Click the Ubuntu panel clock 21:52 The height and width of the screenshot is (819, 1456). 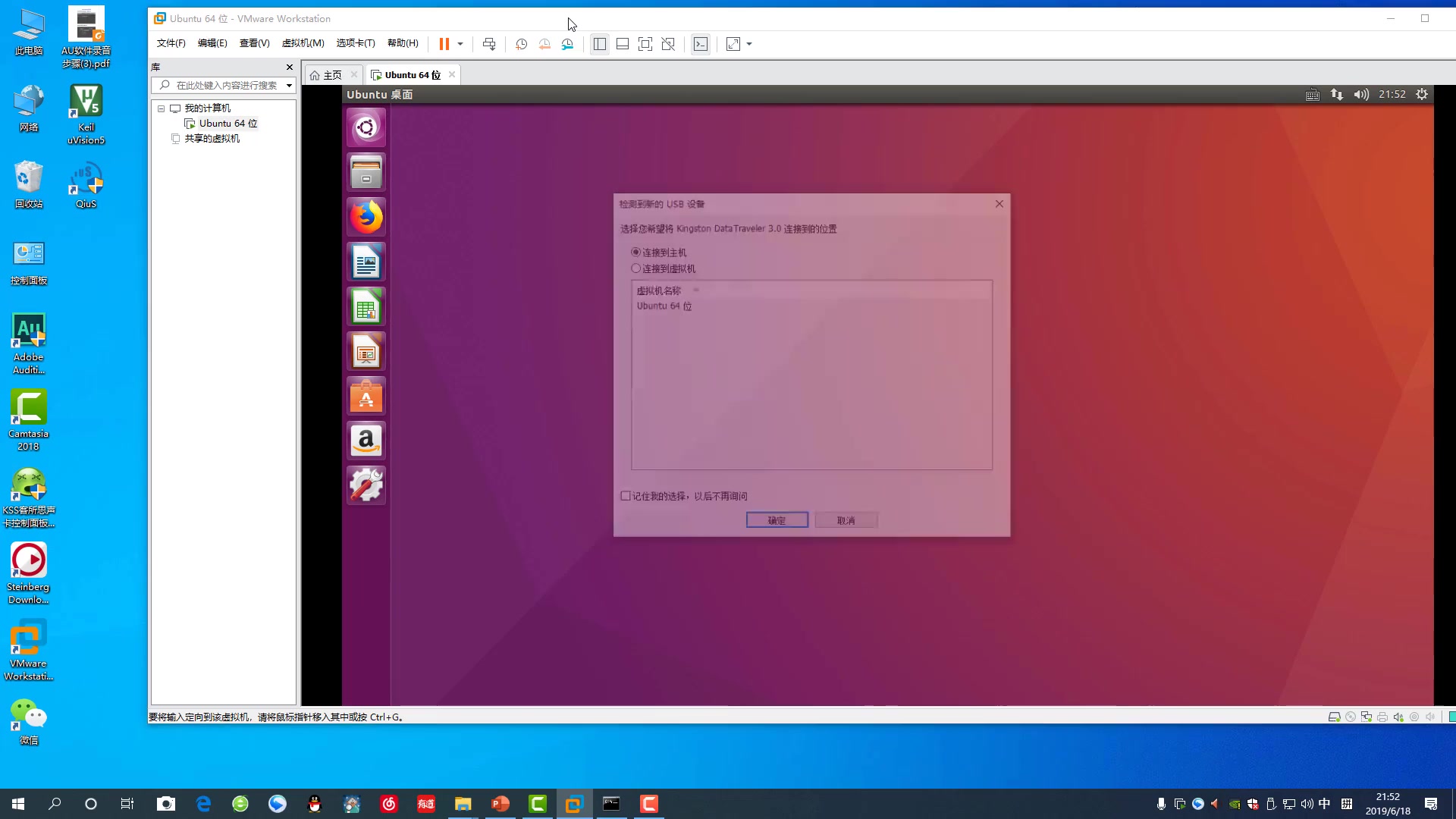[1392, 95]
